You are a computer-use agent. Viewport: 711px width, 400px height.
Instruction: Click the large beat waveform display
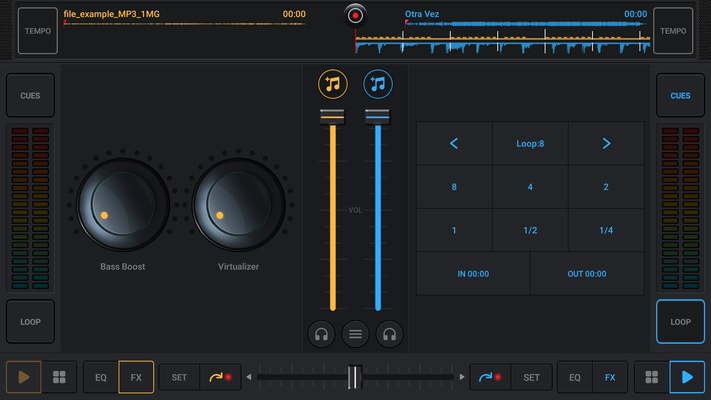(x=502, y=42)
